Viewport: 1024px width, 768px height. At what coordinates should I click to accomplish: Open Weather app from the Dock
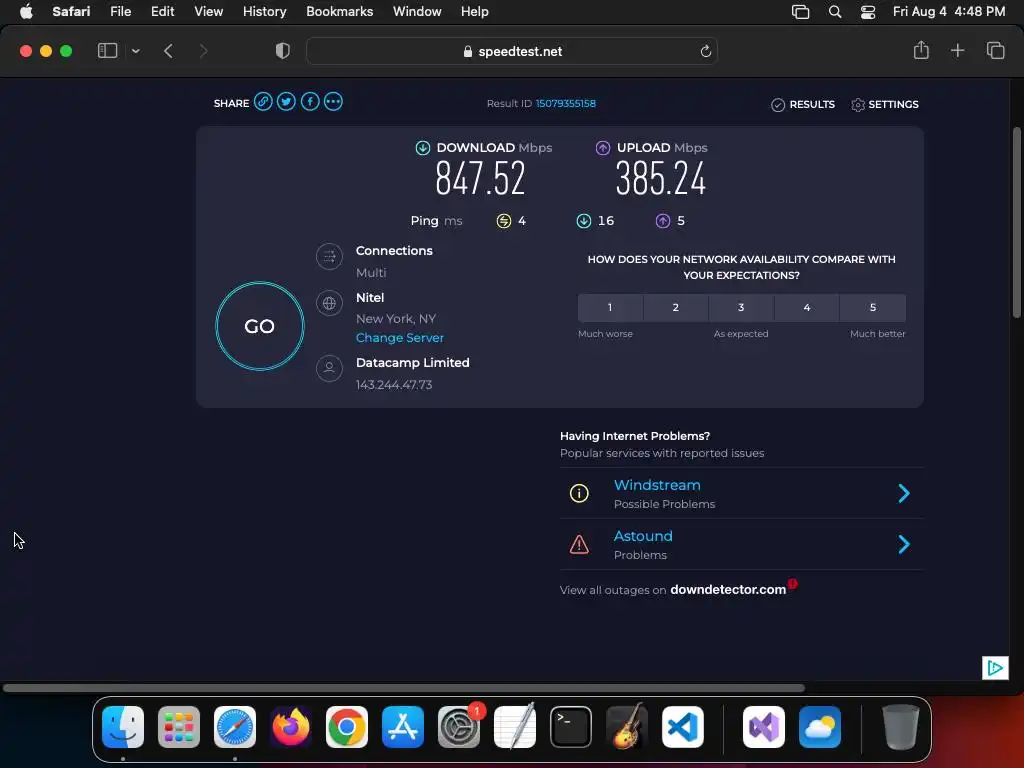pos(820,727)
